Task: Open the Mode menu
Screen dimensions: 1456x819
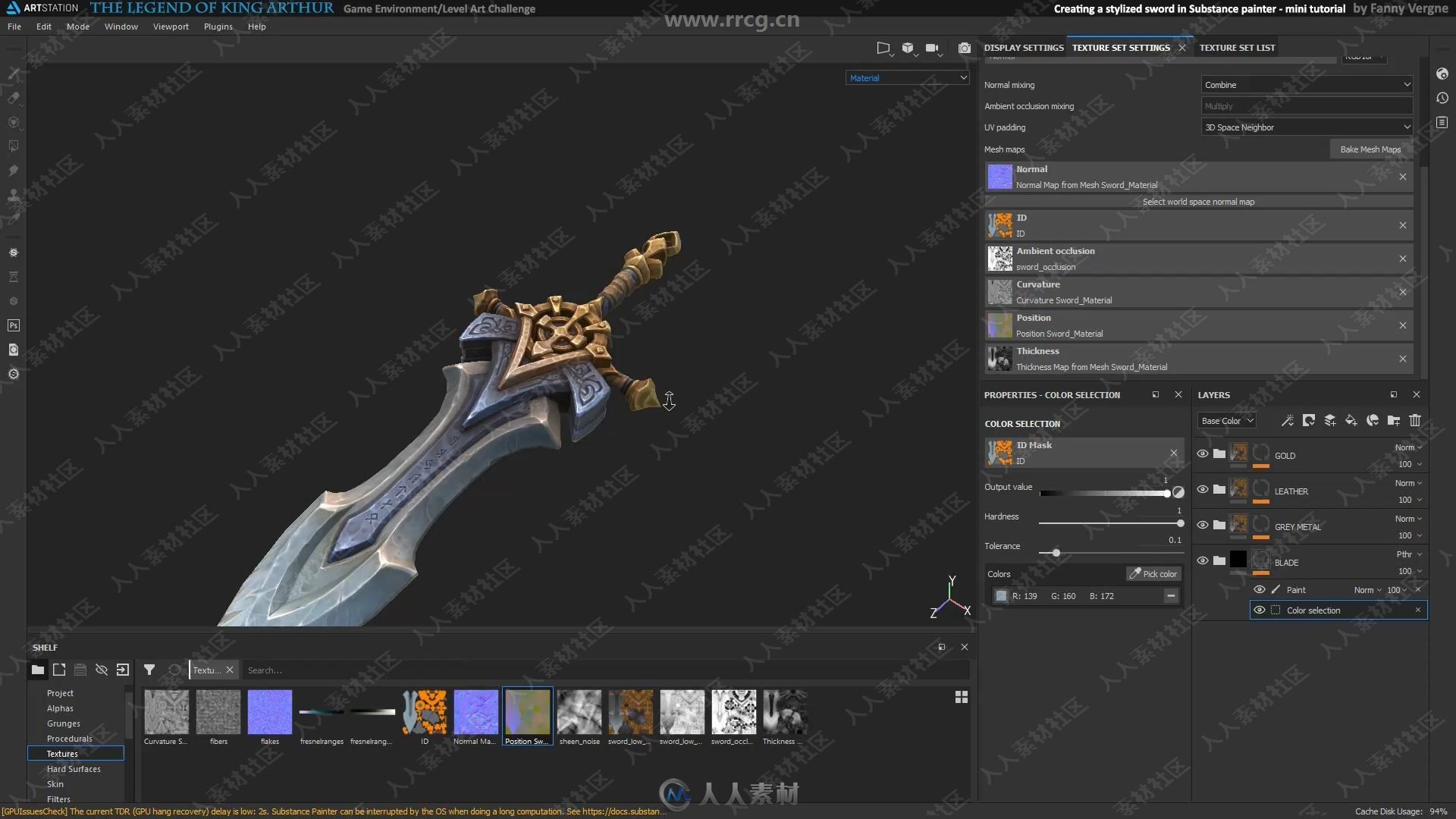Action: click(x=78, y=27)
